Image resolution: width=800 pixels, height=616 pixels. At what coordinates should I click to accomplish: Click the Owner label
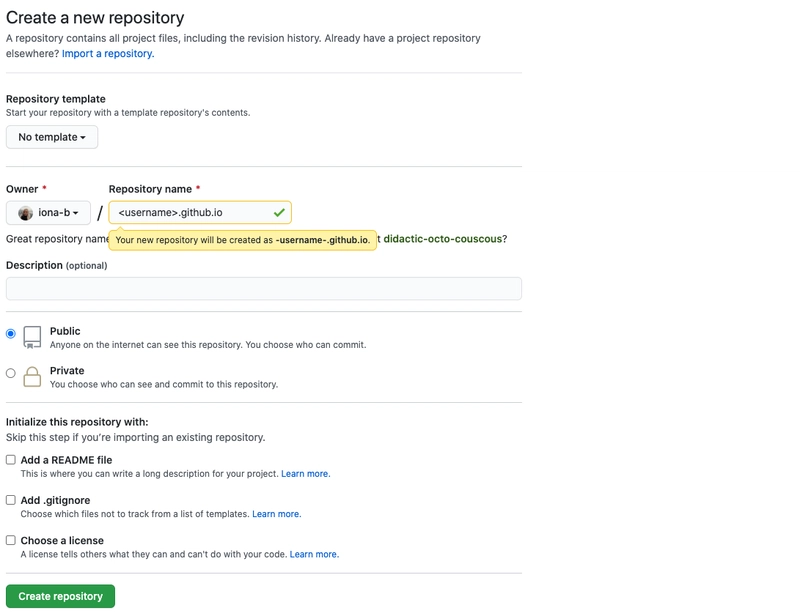[22, 189]
